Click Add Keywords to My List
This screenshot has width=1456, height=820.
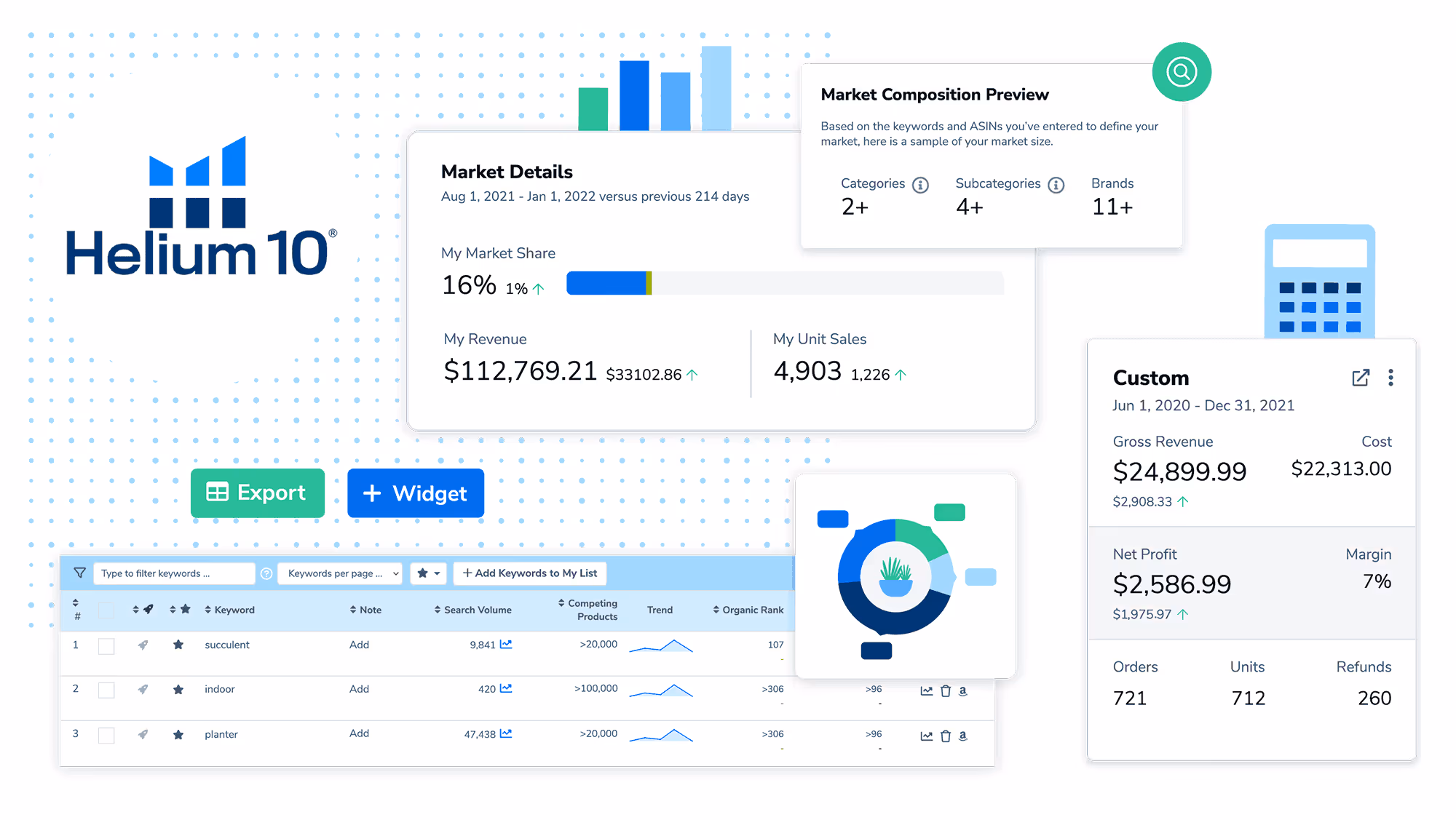(530, 573)
